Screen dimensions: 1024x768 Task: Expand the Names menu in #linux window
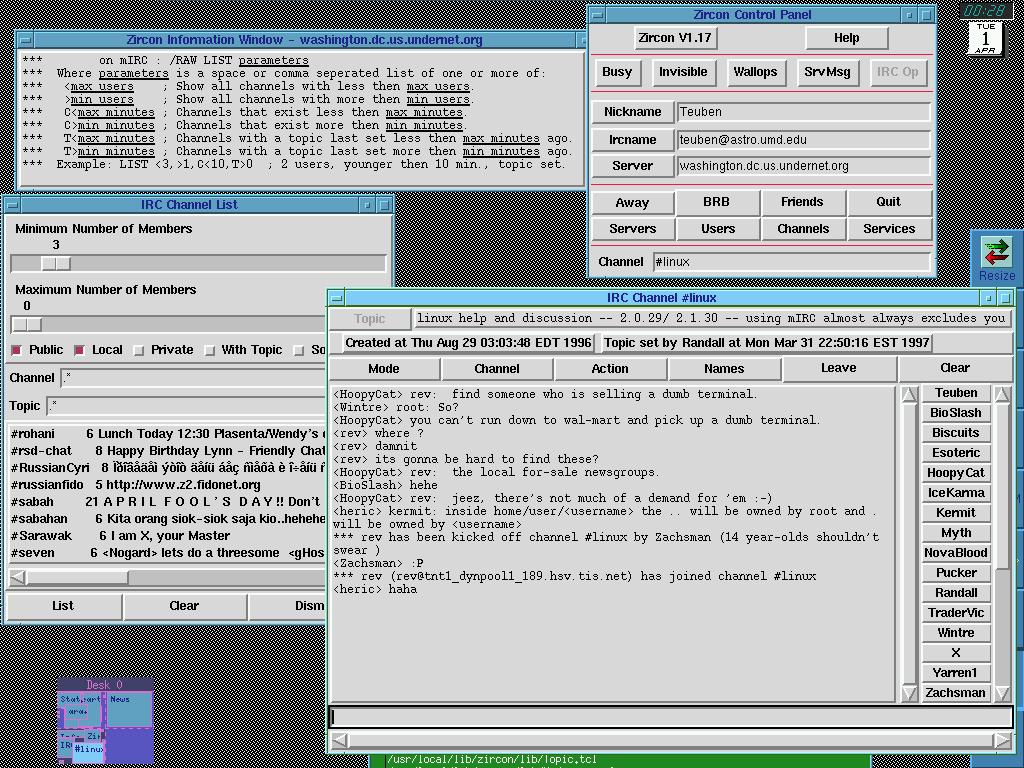723,369
